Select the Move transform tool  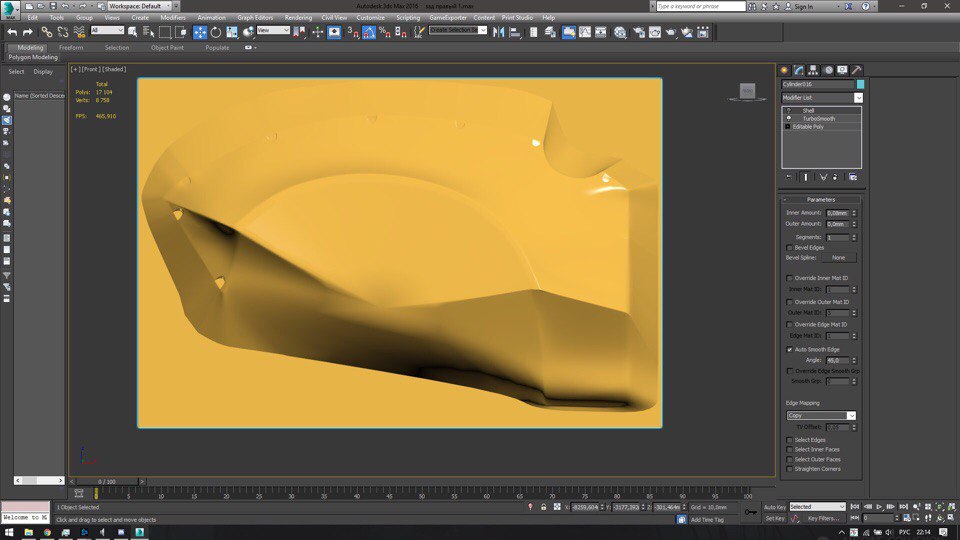(200, 32)
